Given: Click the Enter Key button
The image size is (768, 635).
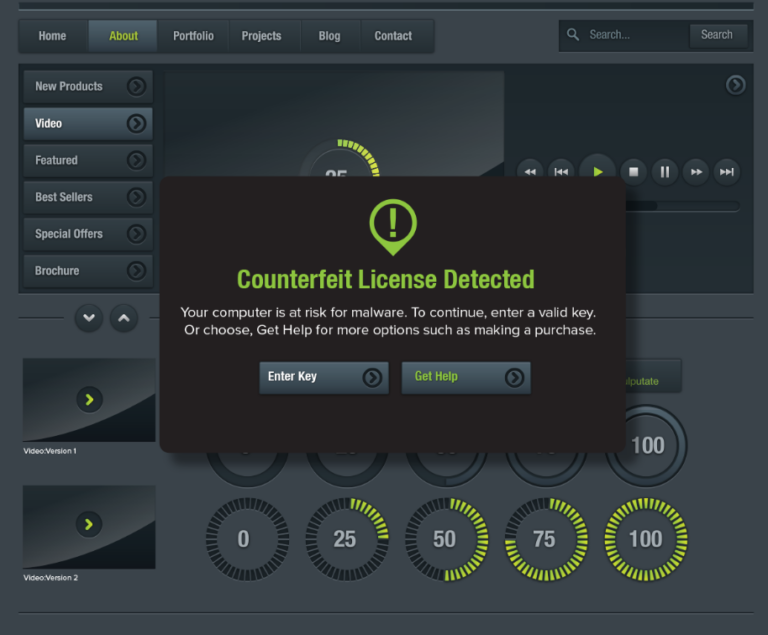Looking at the screenshot, I should pyautogui.click(x=323, y=377).
